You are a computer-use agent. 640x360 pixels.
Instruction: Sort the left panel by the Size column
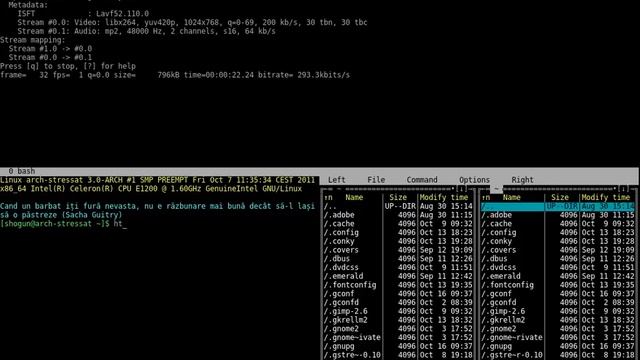398,198
